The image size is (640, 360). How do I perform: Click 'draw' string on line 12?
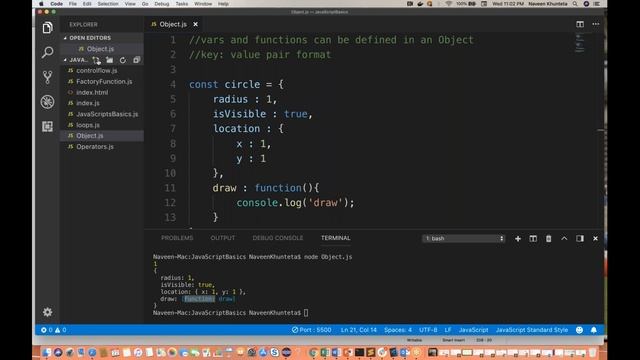point(325,202)
